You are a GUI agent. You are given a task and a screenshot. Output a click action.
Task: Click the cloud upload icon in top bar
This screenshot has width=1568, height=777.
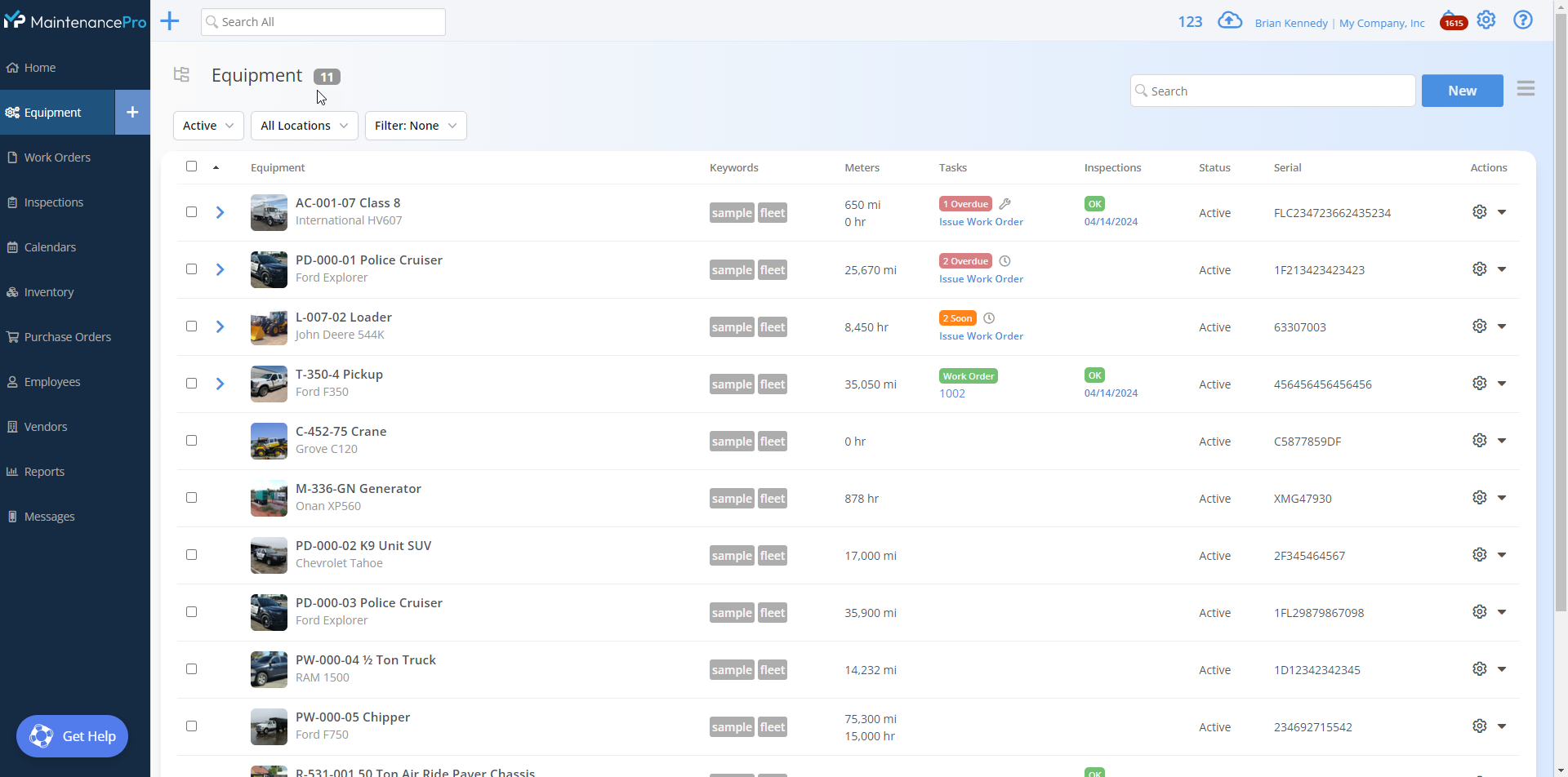click(1230, 20)
